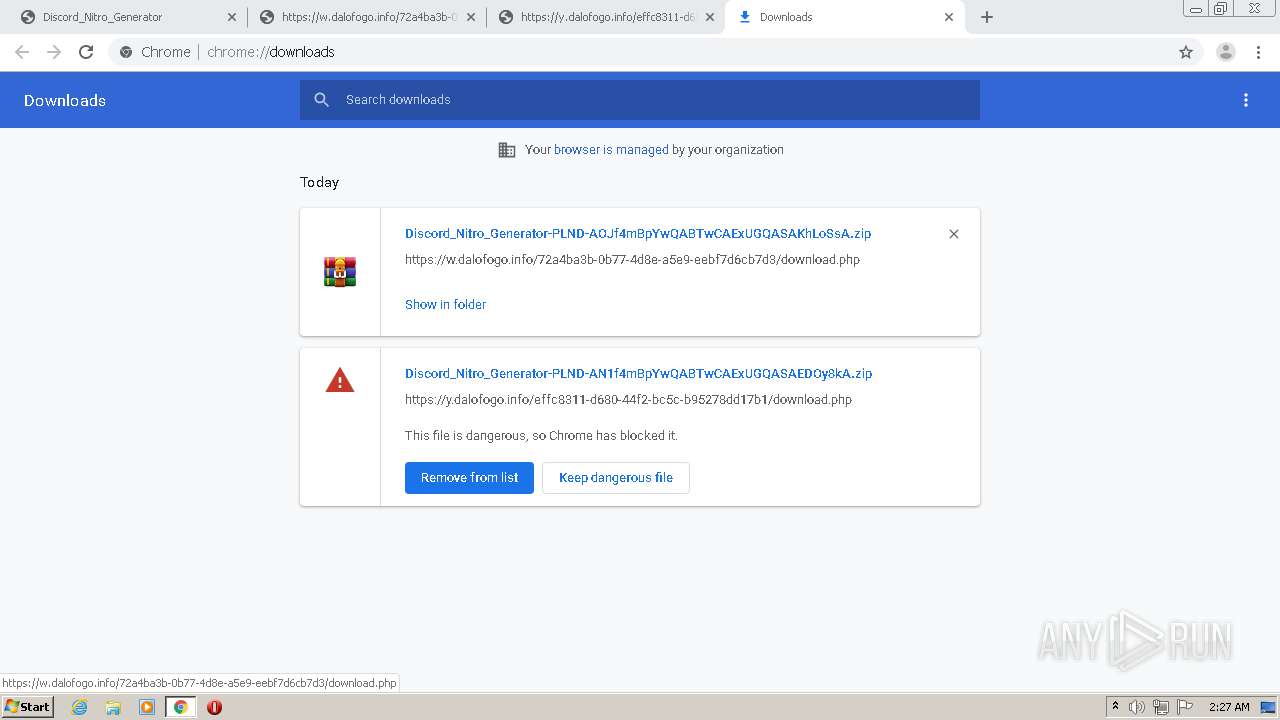Open the user profile avatar icon
The height and width of the screenshot is (720, 1280).
1225,52
